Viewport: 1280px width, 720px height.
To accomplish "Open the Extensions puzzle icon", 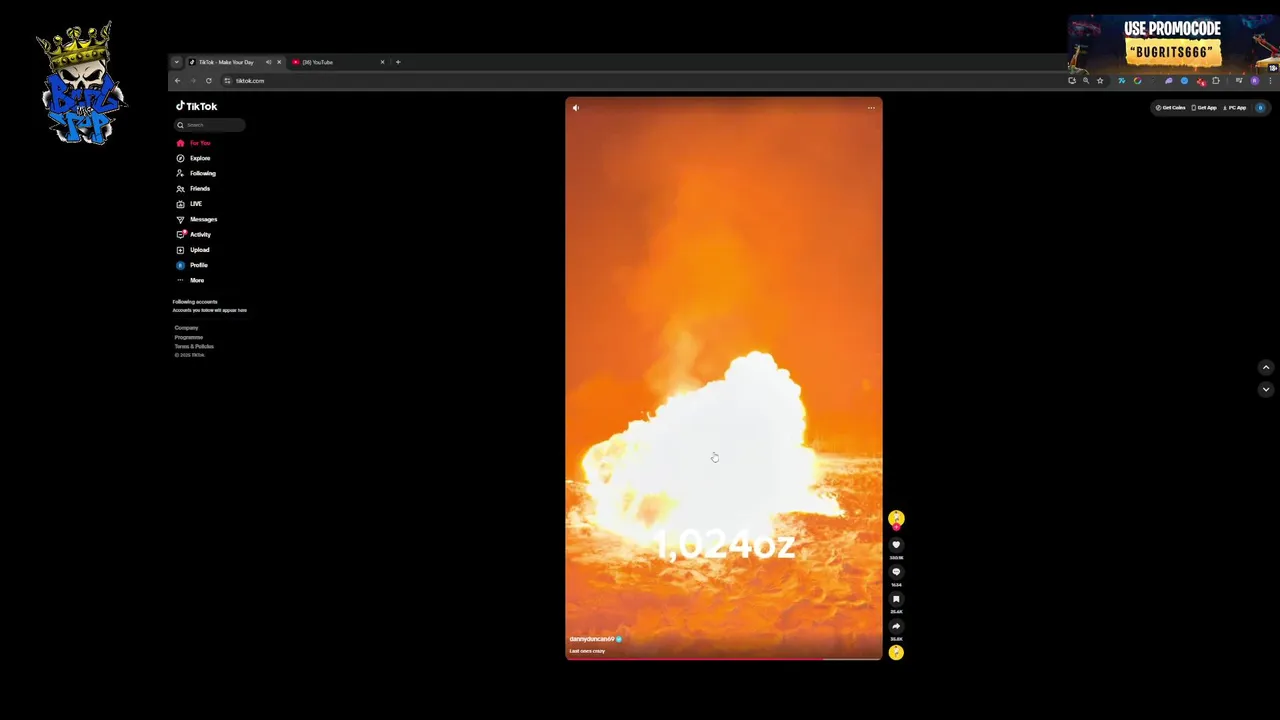I will tap(1216, 81).
